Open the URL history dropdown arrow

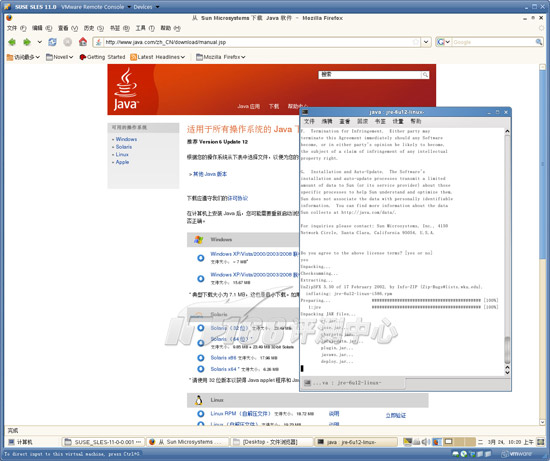coord(426,42)
